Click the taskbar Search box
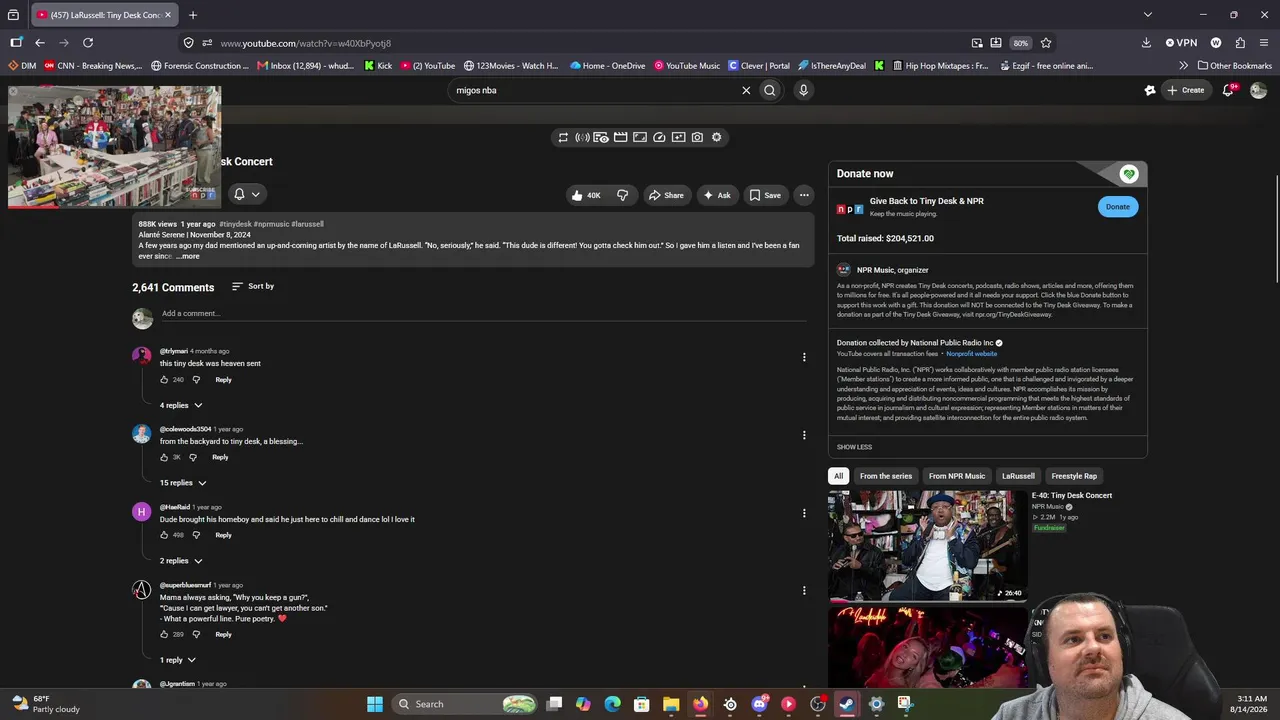This screenshot has width=1280, height=720. [x=466, y=704]
